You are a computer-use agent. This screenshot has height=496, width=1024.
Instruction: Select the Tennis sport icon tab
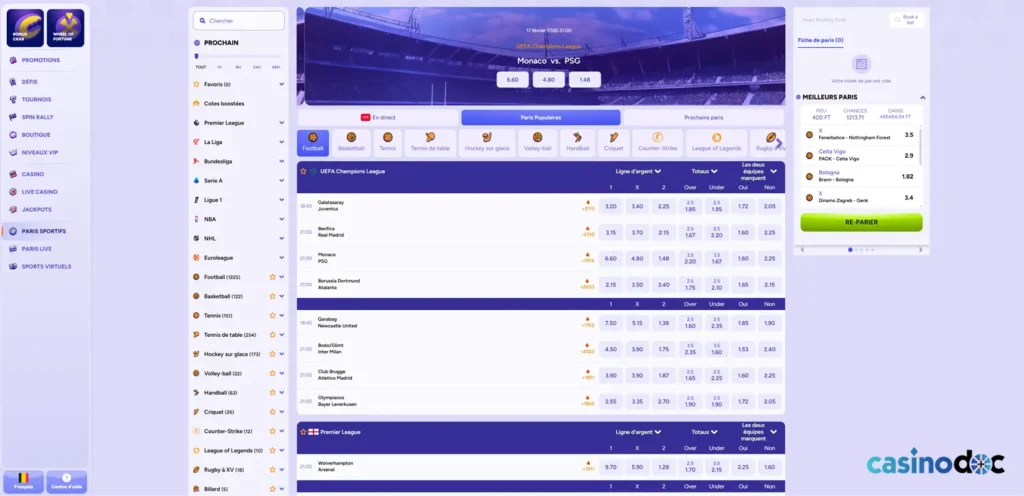[388, 142]
